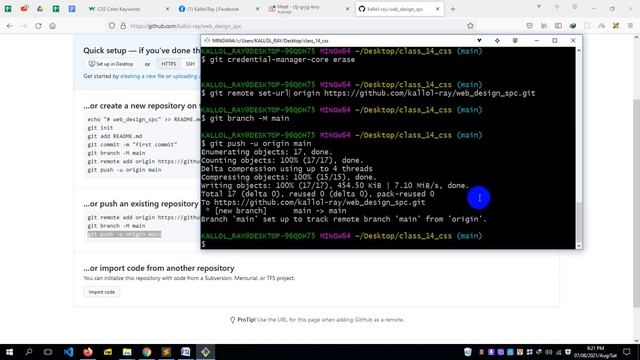The width and height of the screenshot is (640, 360).
Task: View site security padlock info
Action: (x=123, y=26)
